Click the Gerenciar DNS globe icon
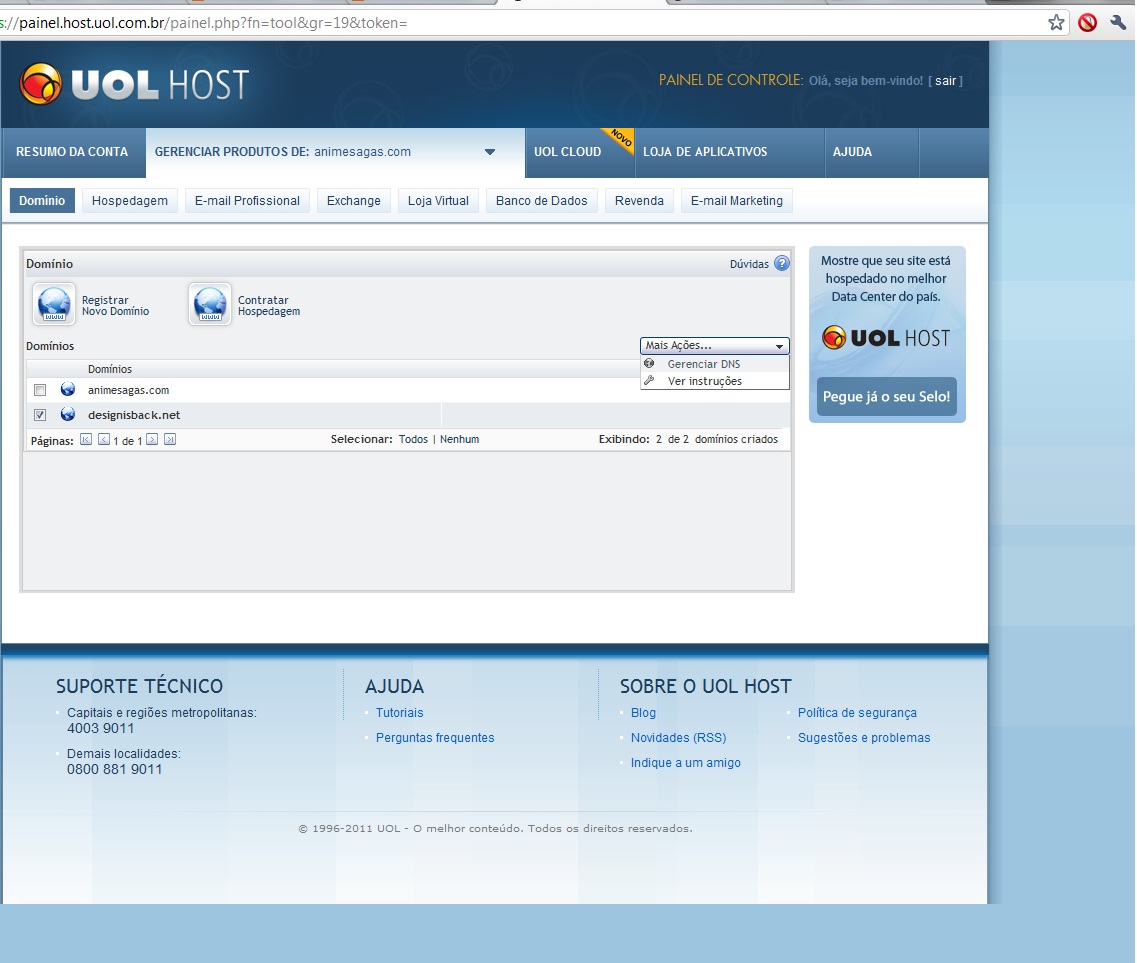The height and width of the screenshot is (963, 1137). point(650,363)
